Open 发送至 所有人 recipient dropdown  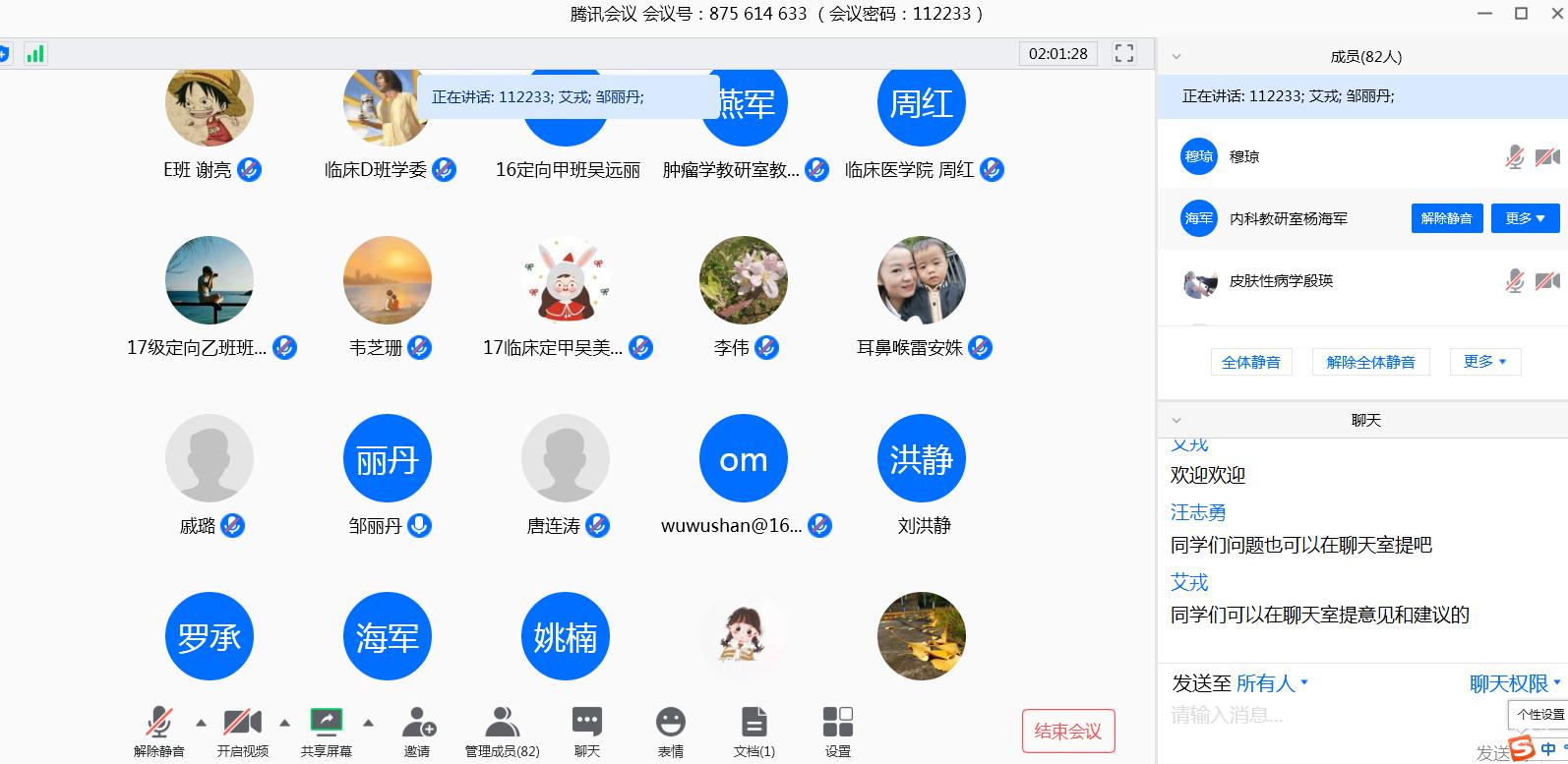tap(1271, 682)
